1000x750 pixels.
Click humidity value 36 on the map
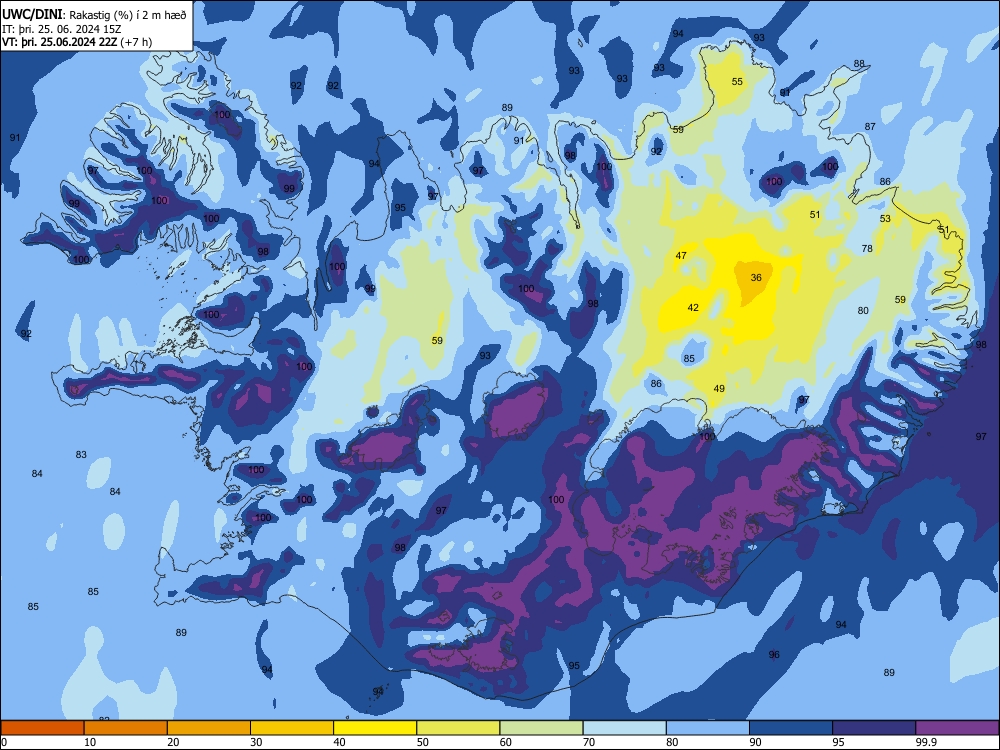pyautogui.click(x=756, y=277)
